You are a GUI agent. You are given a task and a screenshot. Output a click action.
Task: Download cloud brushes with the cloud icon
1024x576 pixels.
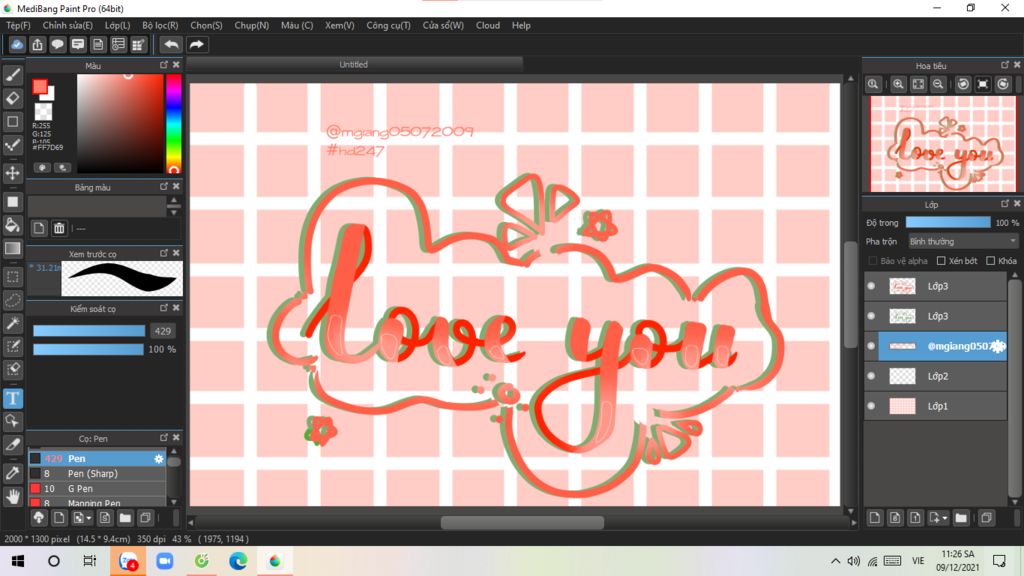[39, 518]
